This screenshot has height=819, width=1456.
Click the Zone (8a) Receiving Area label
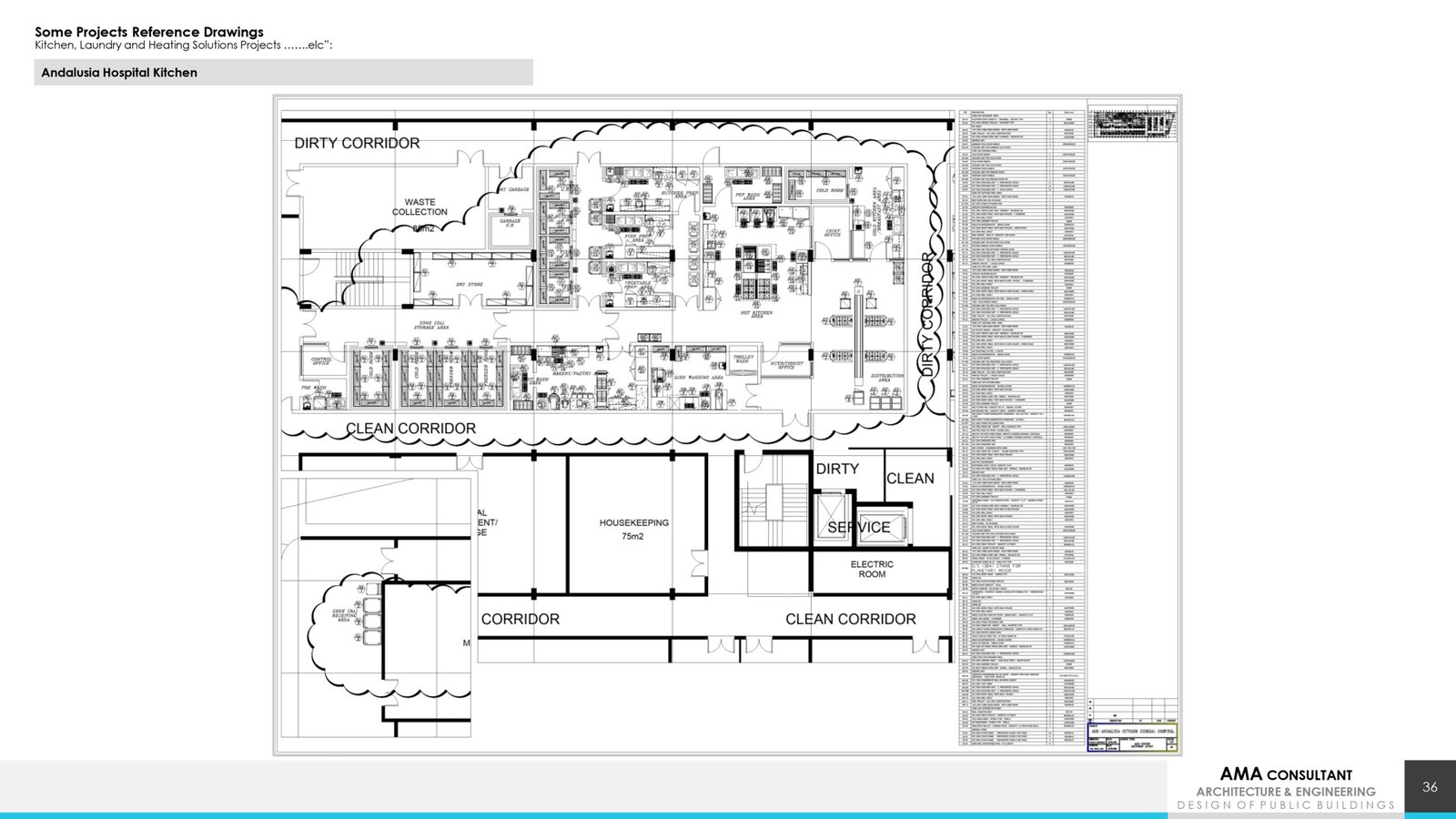coord(344,615)
